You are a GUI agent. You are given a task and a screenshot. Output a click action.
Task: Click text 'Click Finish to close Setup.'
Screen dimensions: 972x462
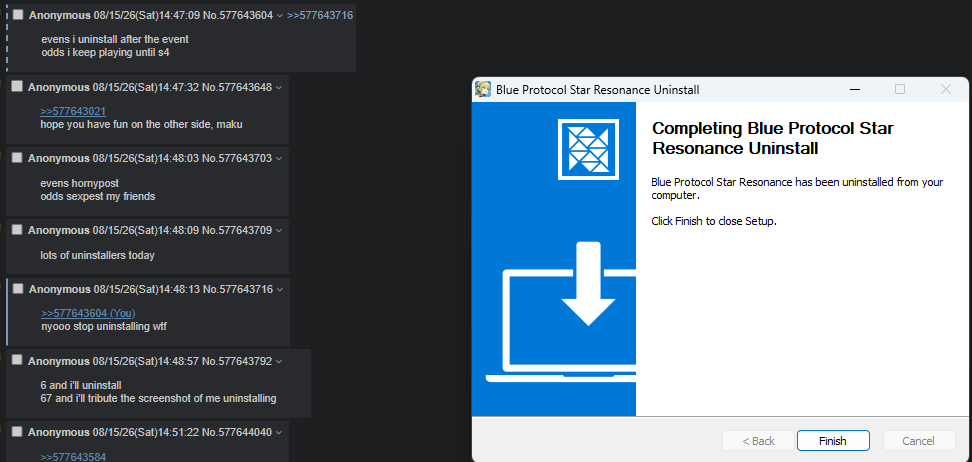714,221
